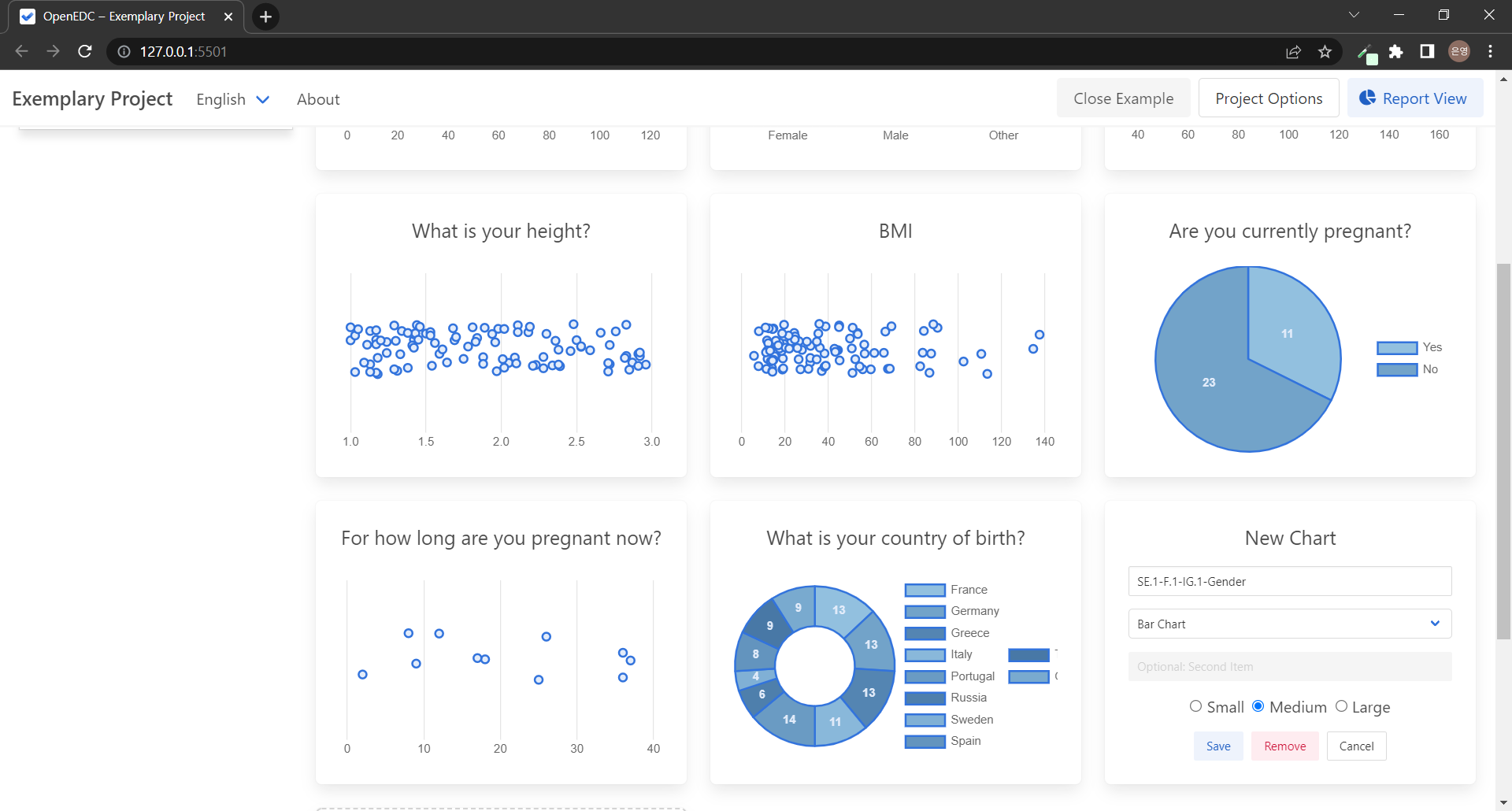Remove the chart
The height and width of the screenshot is (811, 1512).
point(1285,746)
